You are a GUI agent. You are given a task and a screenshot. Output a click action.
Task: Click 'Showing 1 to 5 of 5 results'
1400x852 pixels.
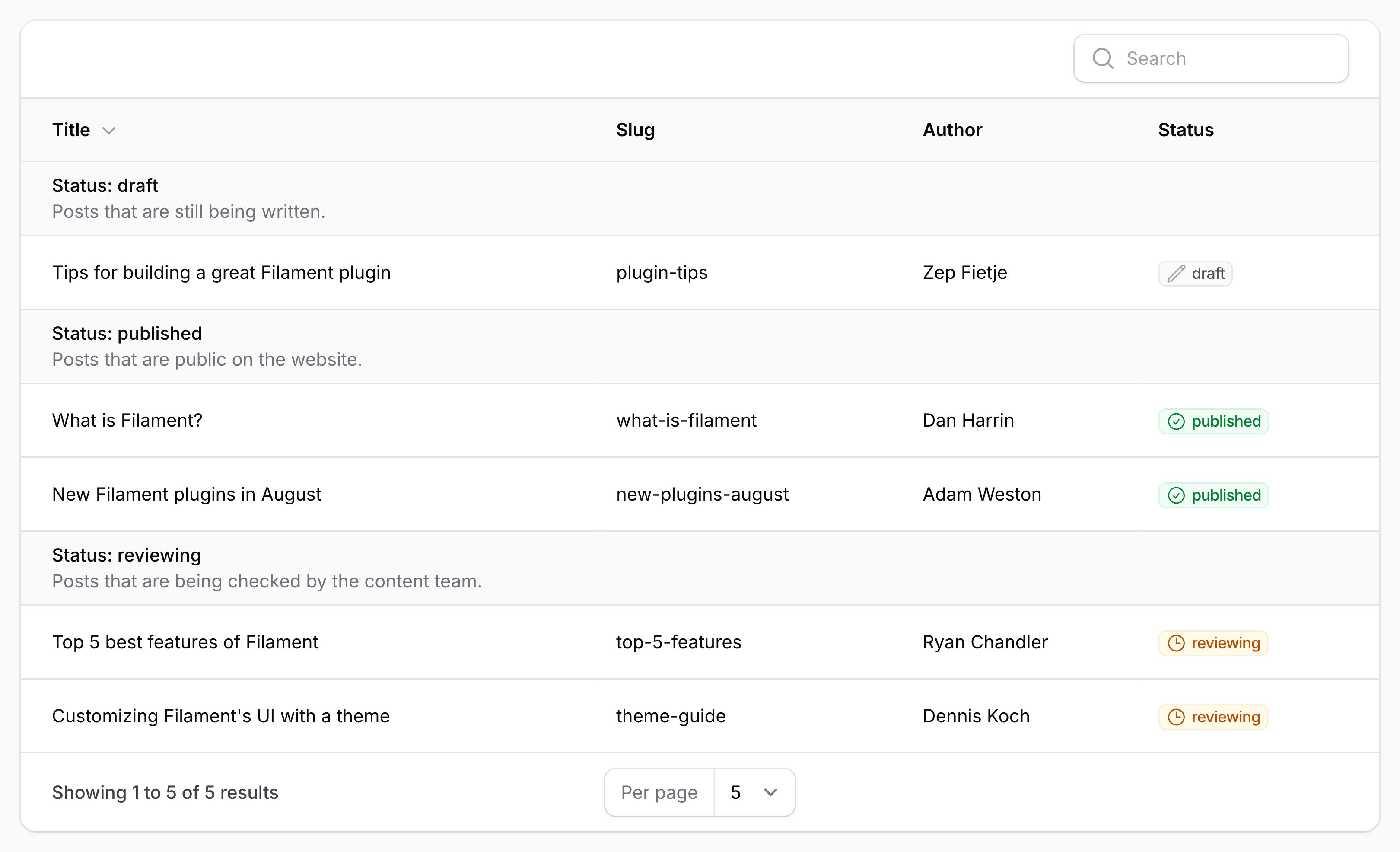165,793
